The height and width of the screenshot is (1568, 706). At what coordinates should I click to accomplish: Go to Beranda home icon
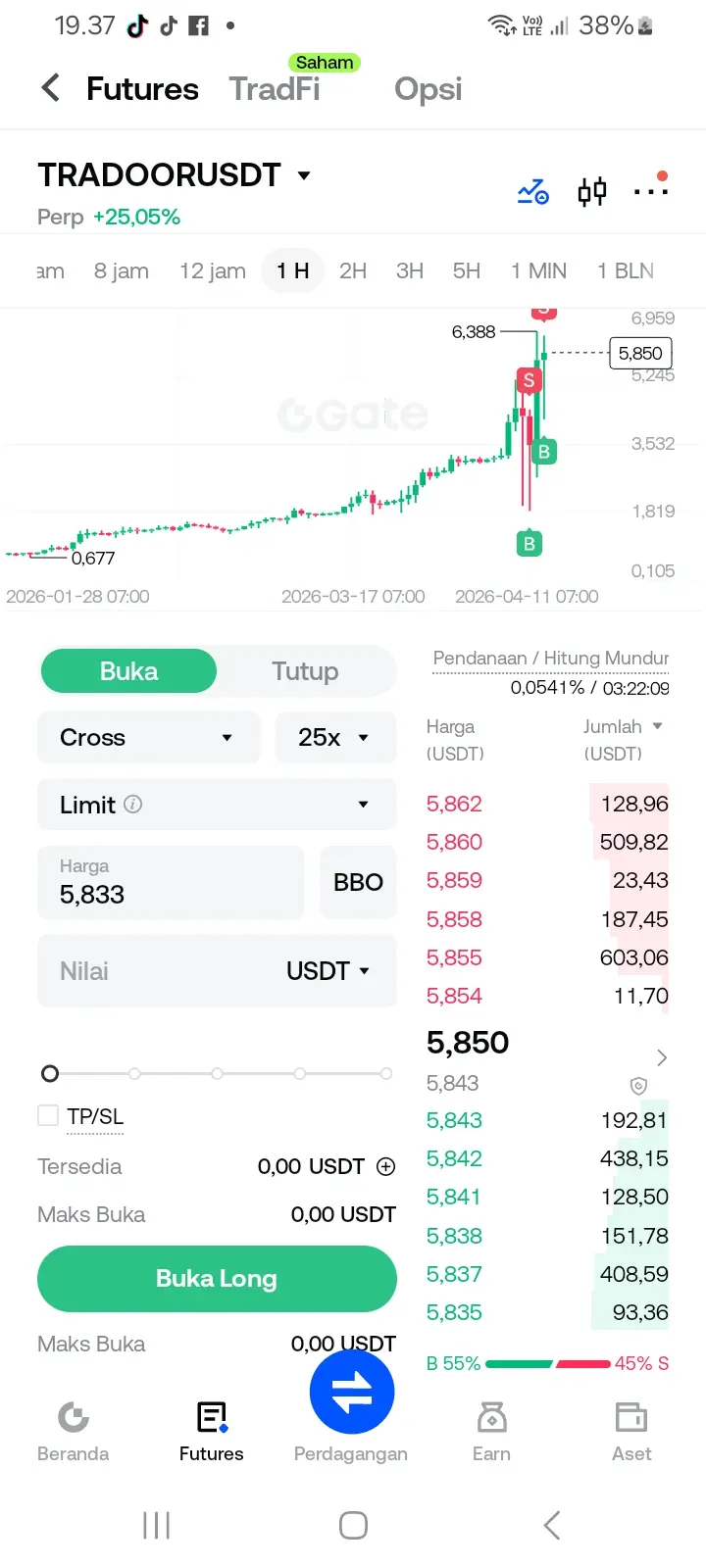point(73,1431)
